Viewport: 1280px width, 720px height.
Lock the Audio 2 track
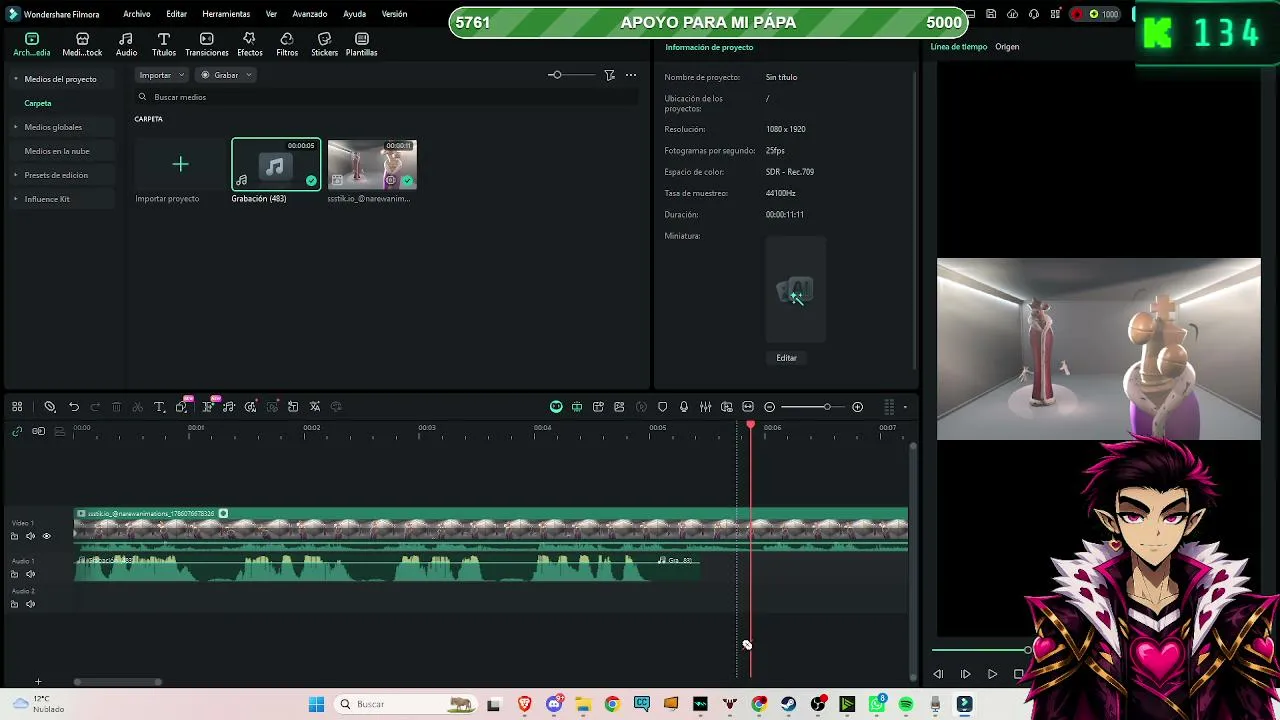click(x=14, y=604)
